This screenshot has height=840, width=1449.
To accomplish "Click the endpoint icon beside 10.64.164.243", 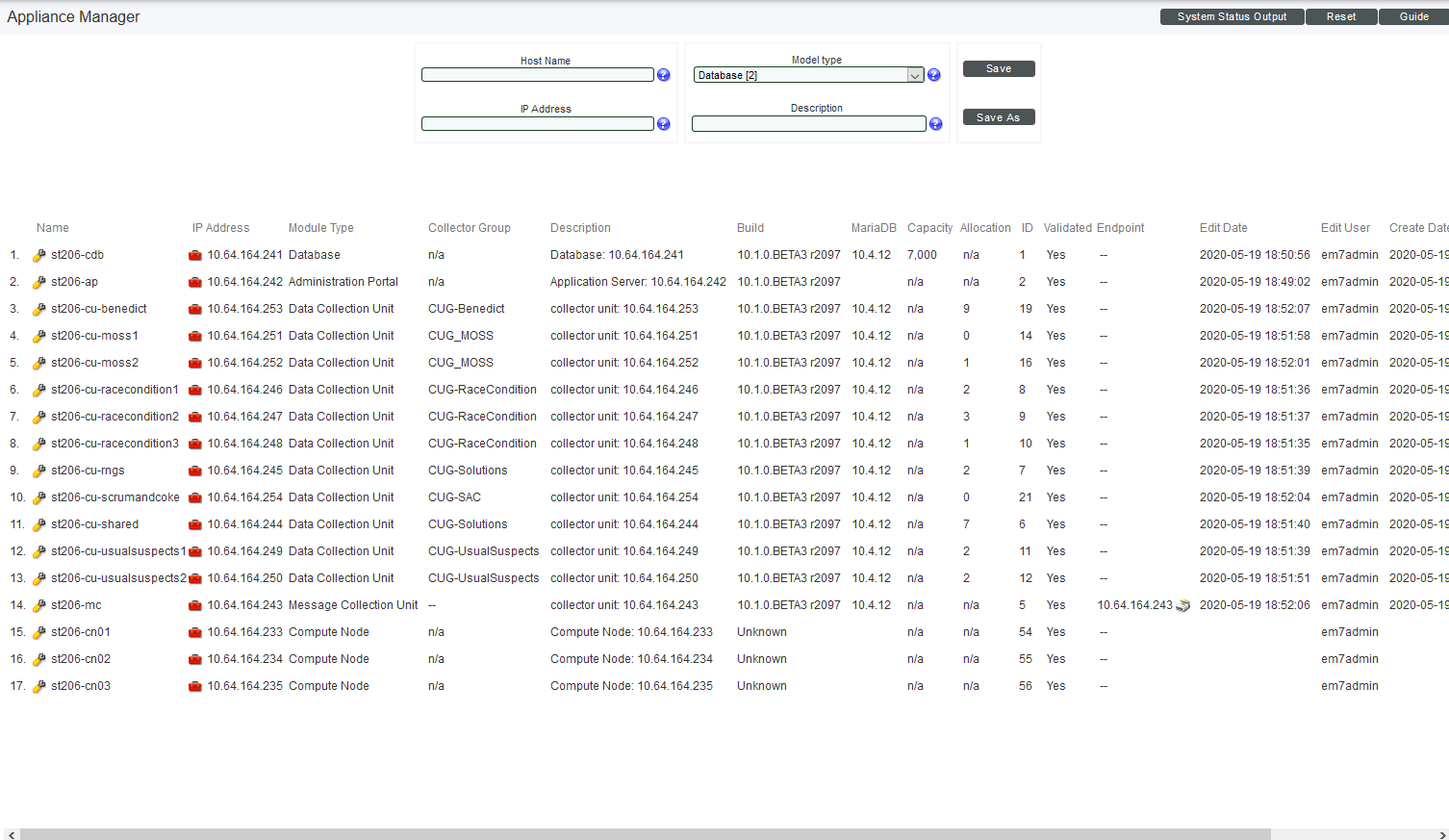I will (1183, 606).
